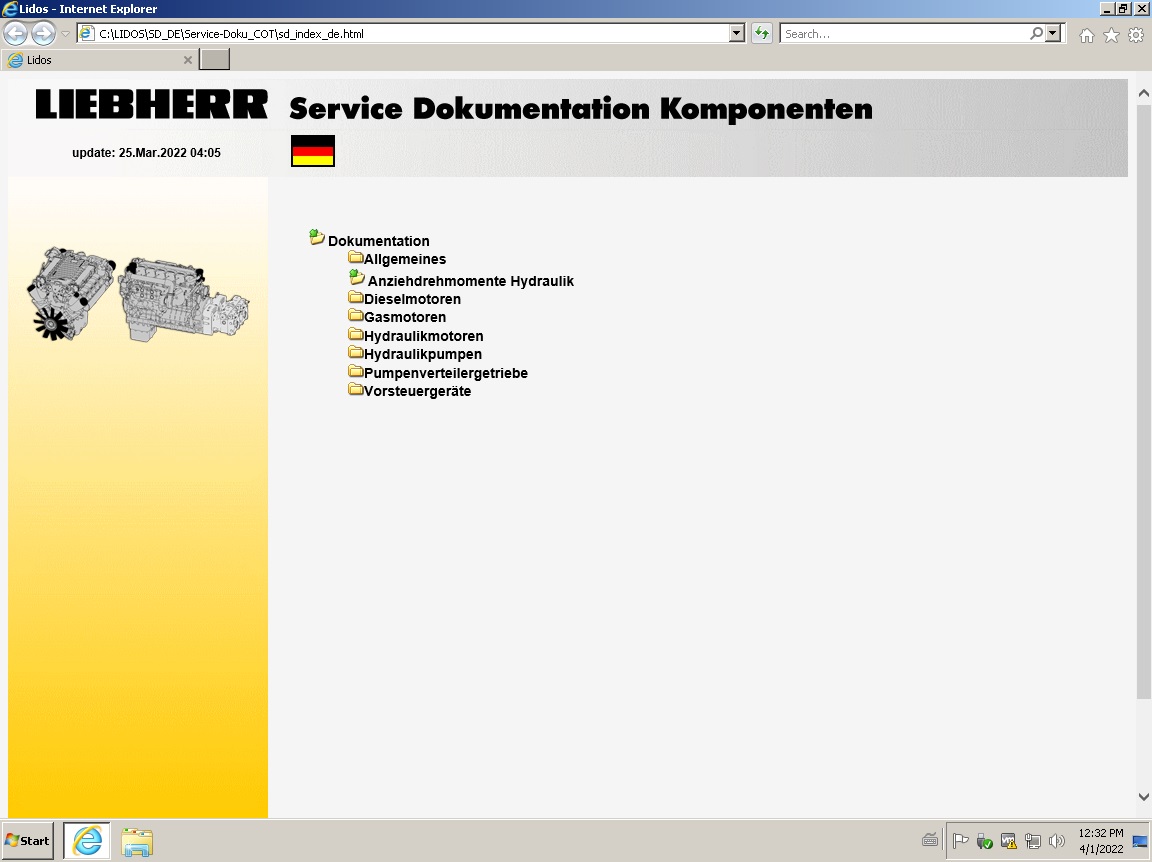Open the File Explorer taskbar icon

(137, 842)
